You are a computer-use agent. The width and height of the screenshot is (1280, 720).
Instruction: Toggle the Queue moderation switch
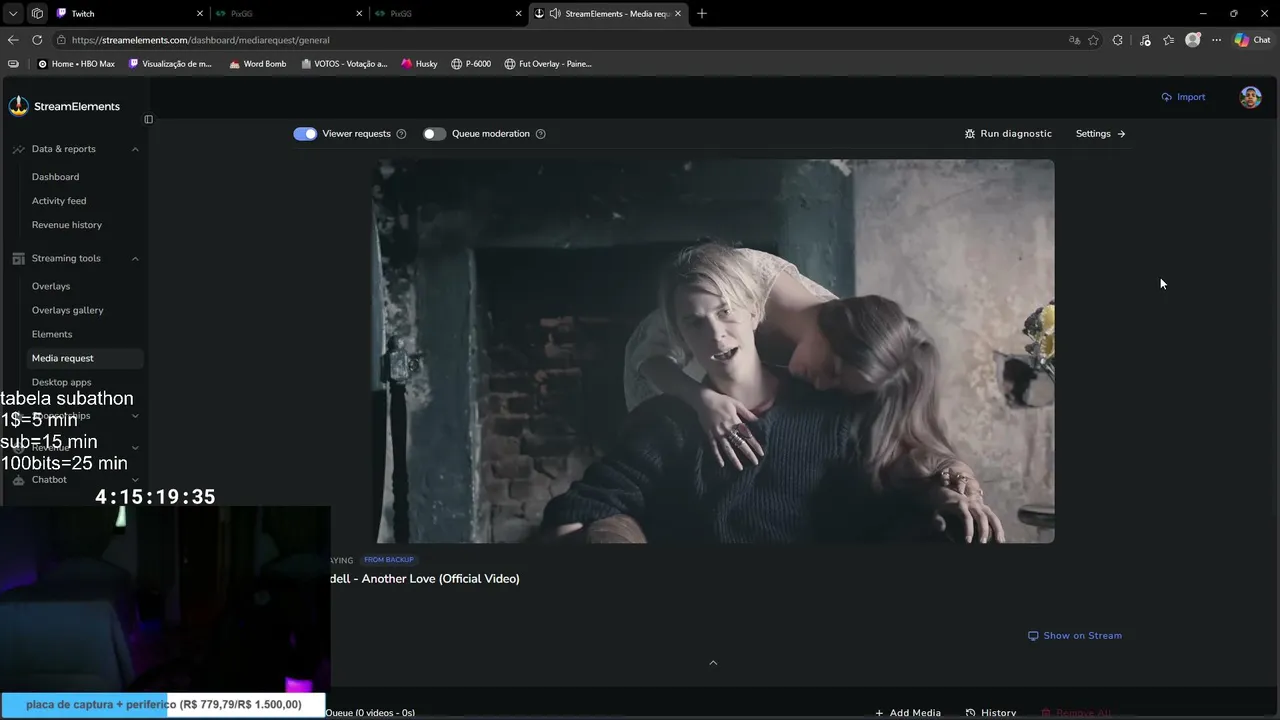(434, 134)
